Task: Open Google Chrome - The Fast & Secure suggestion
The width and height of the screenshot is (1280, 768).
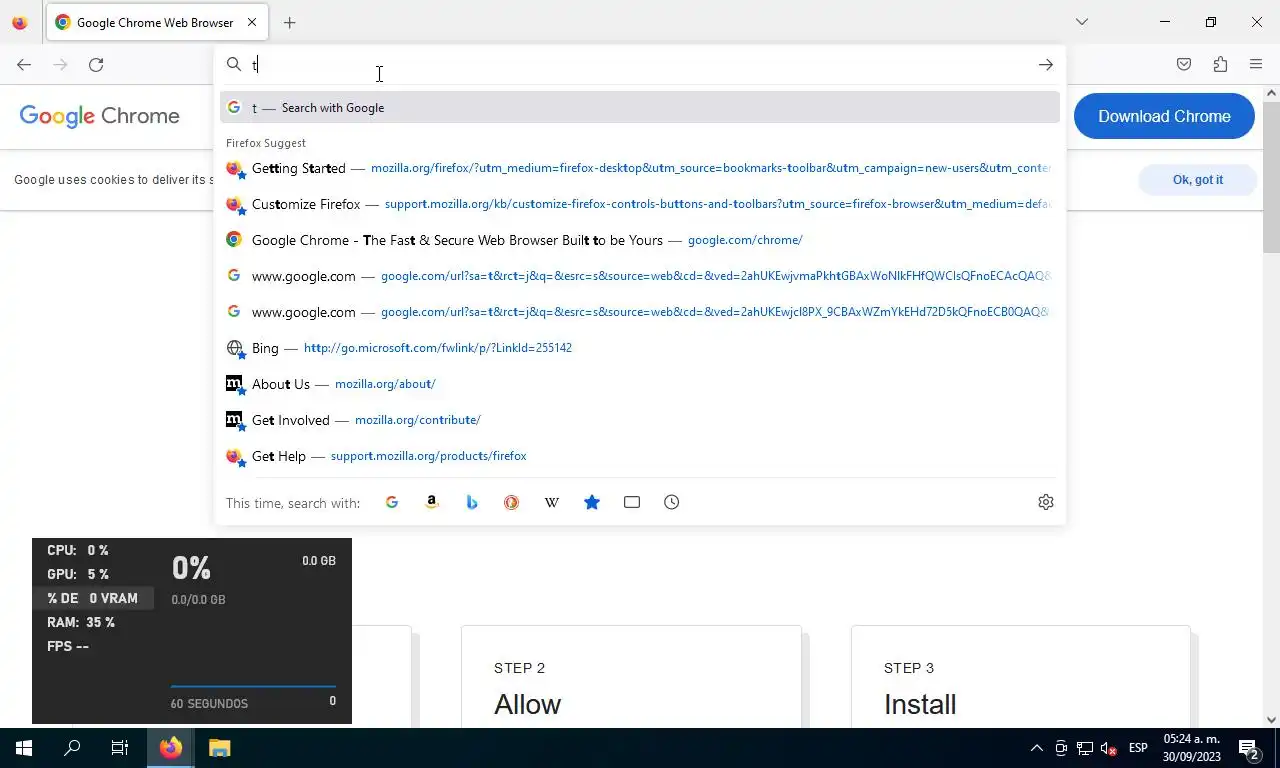Action: pos(640,240)
